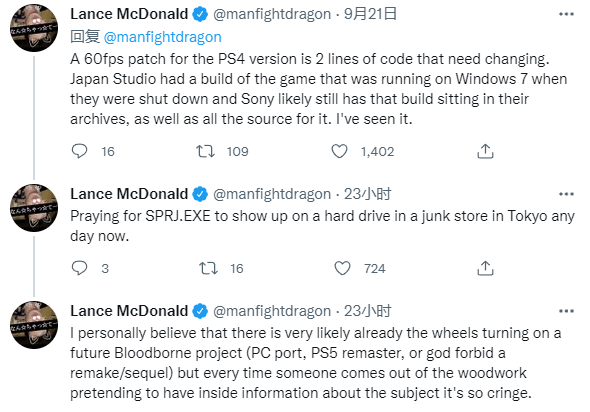Viewport: 590px width, 412px height.
Task: Retweet the SPRJ.EXE tweet
Action: [x=208, y=268]
